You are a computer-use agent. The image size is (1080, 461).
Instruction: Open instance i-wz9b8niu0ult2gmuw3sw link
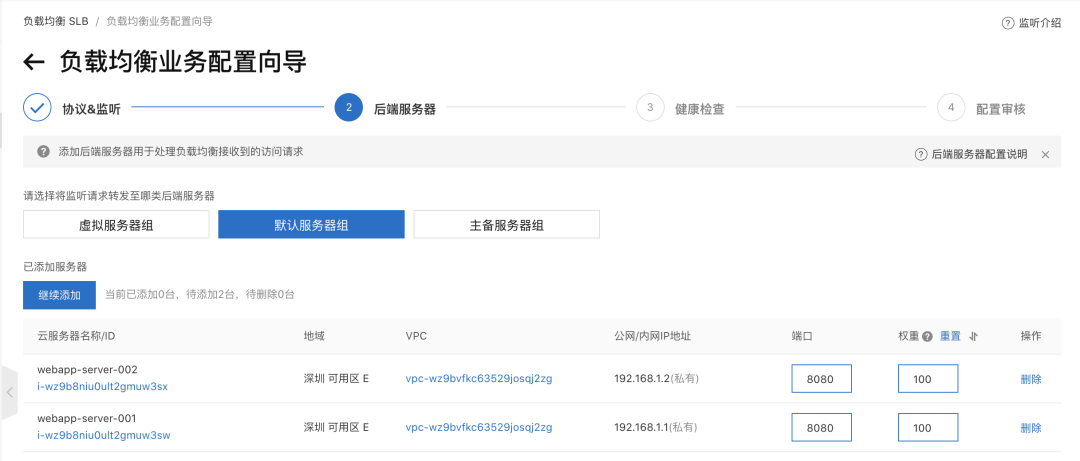104,436
